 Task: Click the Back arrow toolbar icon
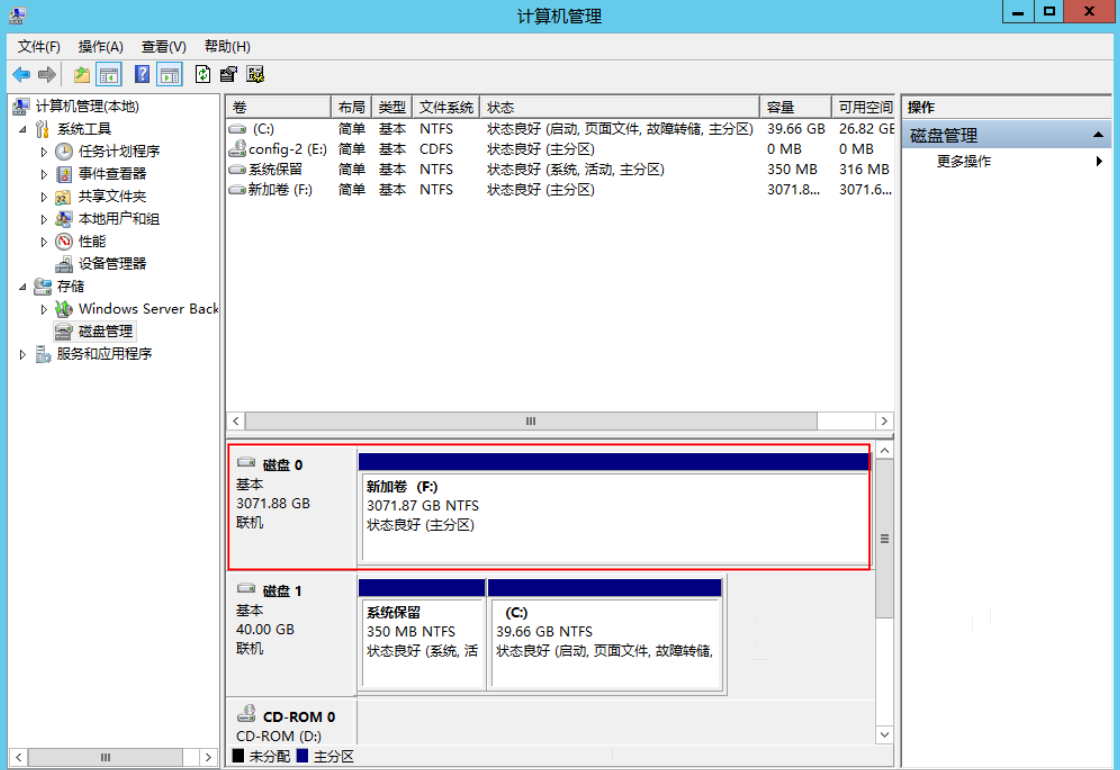(21, 74)
